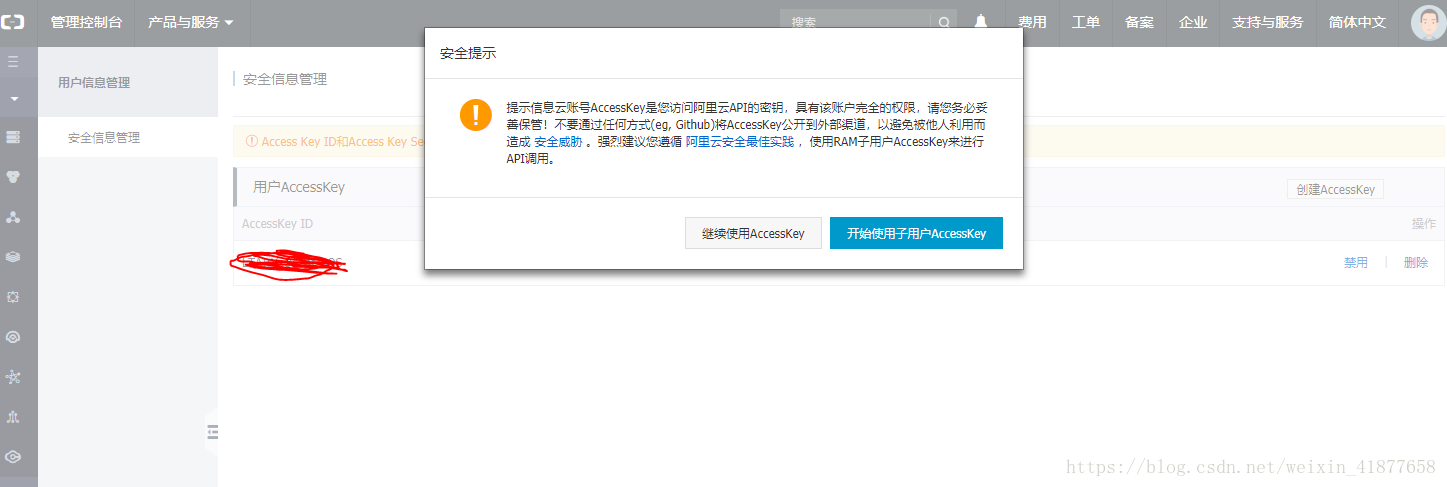The width and height of the screenshot is (1447, 487).
Task: Open the notification bell icon
Action: 981,22
